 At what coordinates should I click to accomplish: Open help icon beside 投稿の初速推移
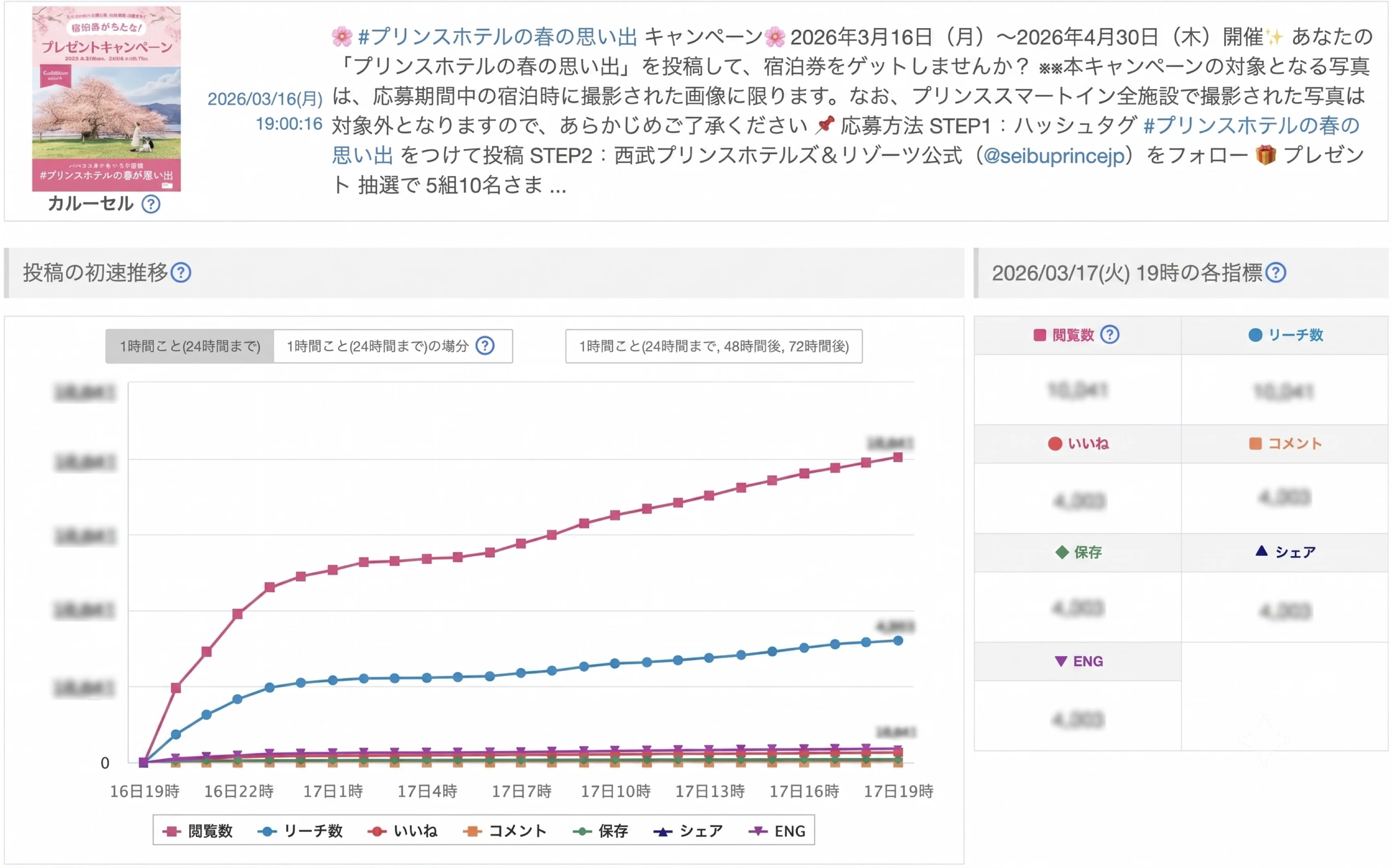[x=181, y=273]
